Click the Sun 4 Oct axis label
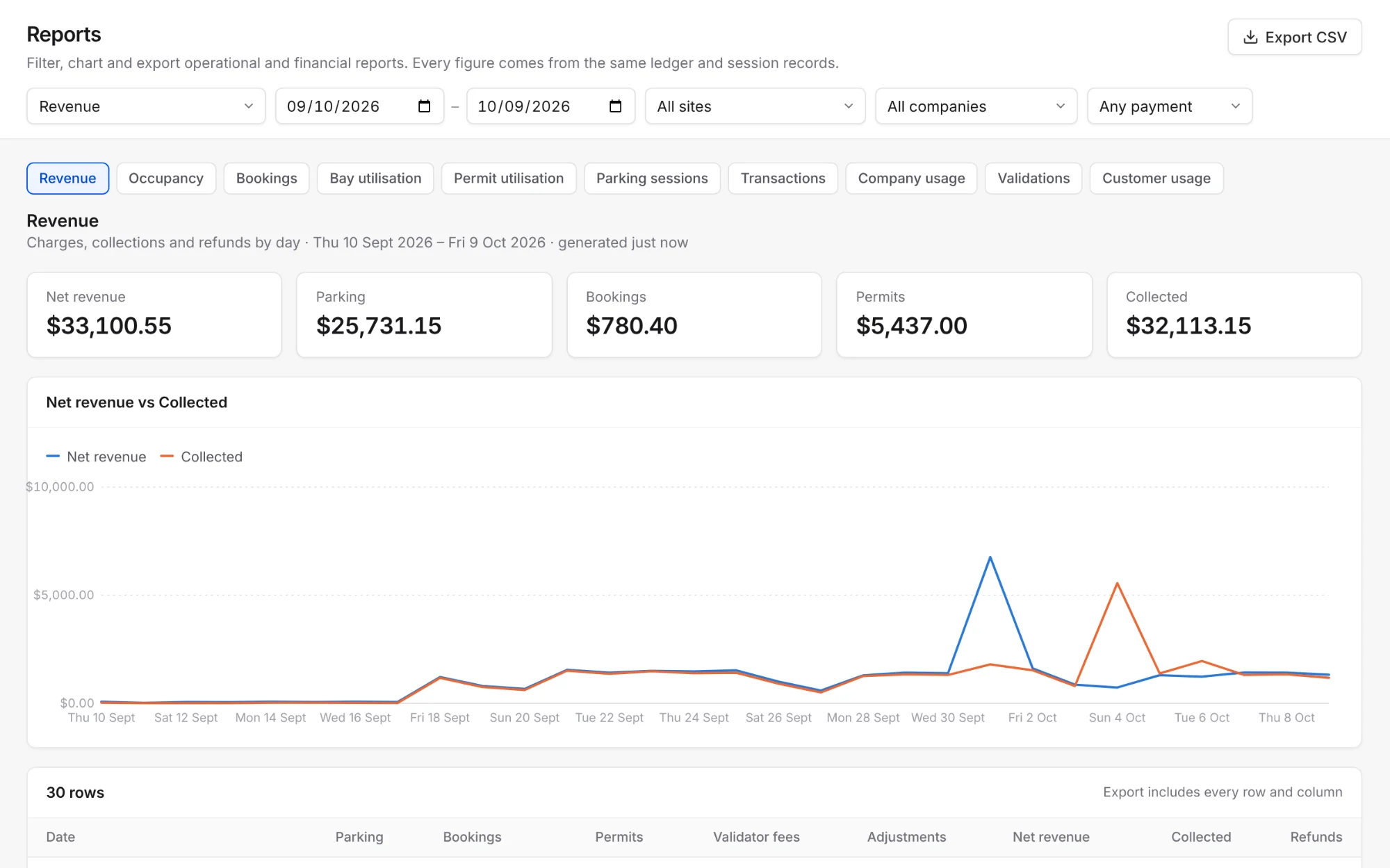This screenshot has height=868, width=1390. point(1117,717)
